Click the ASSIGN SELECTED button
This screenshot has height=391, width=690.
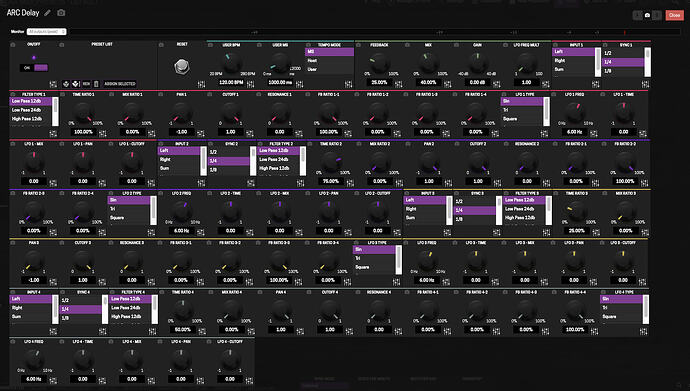click(x=120, y=84)
